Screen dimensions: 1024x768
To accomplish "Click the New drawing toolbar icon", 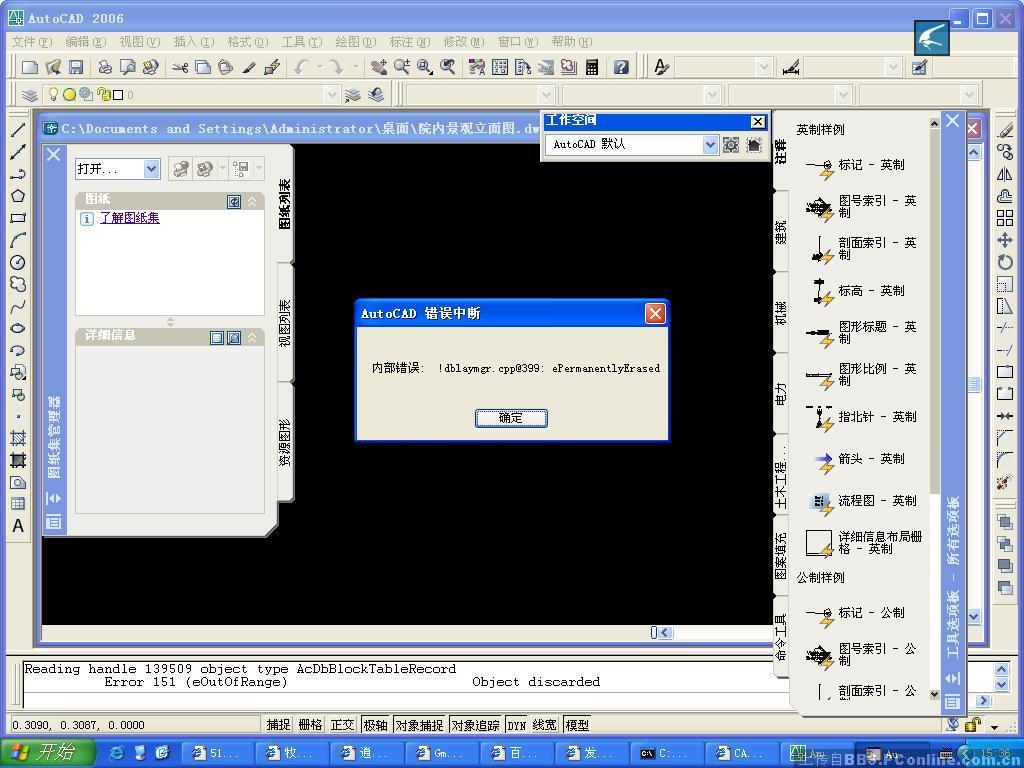I will point(30,67).
